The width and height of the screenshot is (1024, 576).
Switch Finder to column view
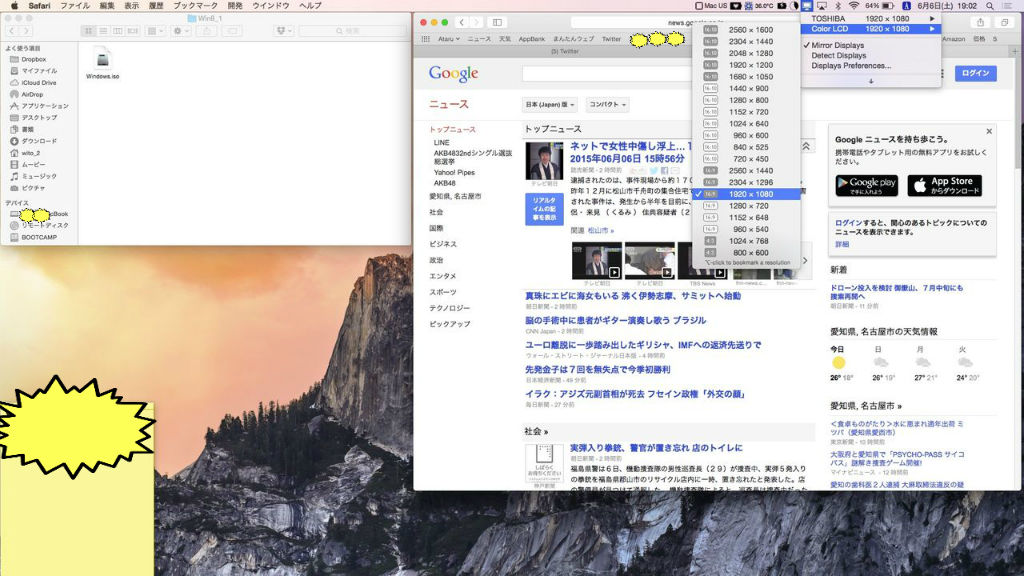[x=118, y=31]
